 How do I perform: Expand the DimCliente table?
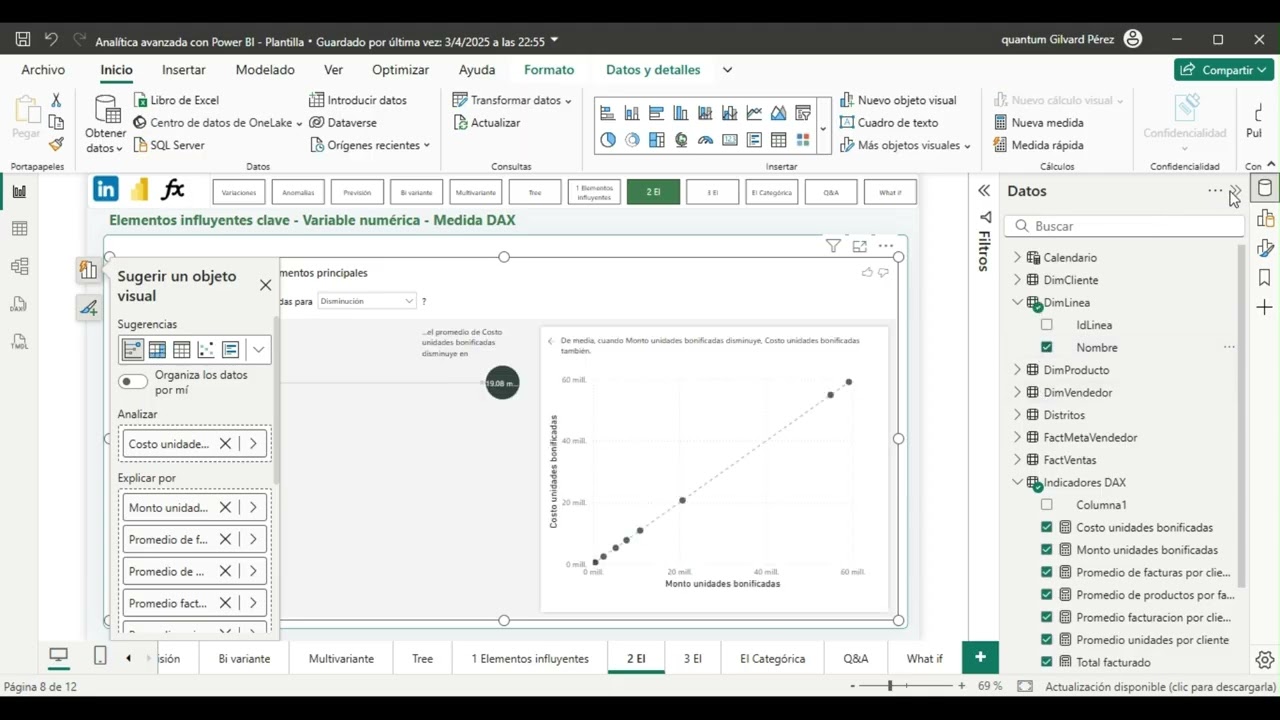coord(1018,280)
